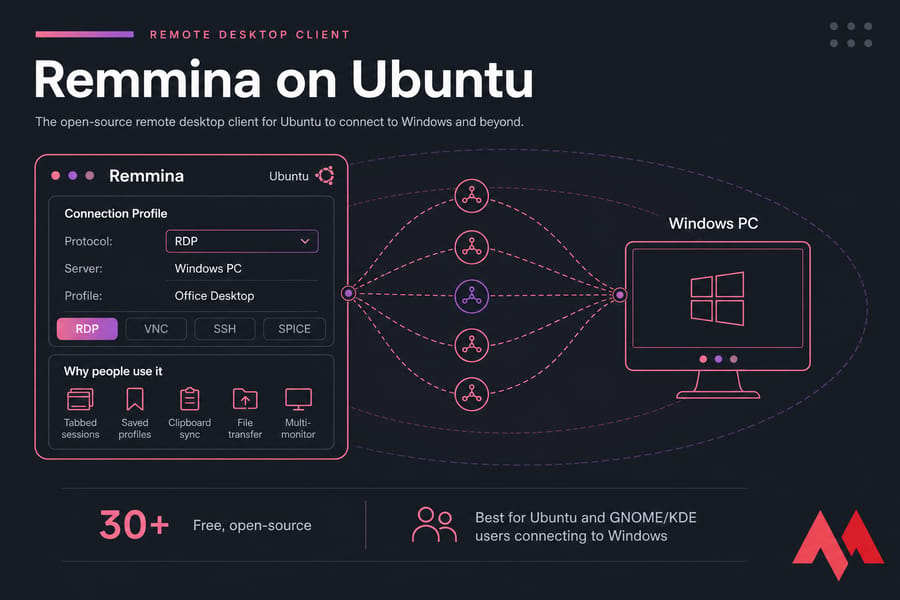Screen dimensions: 900x600
Task: Click the Why people use it heading
Action: [x=113, y=371]
